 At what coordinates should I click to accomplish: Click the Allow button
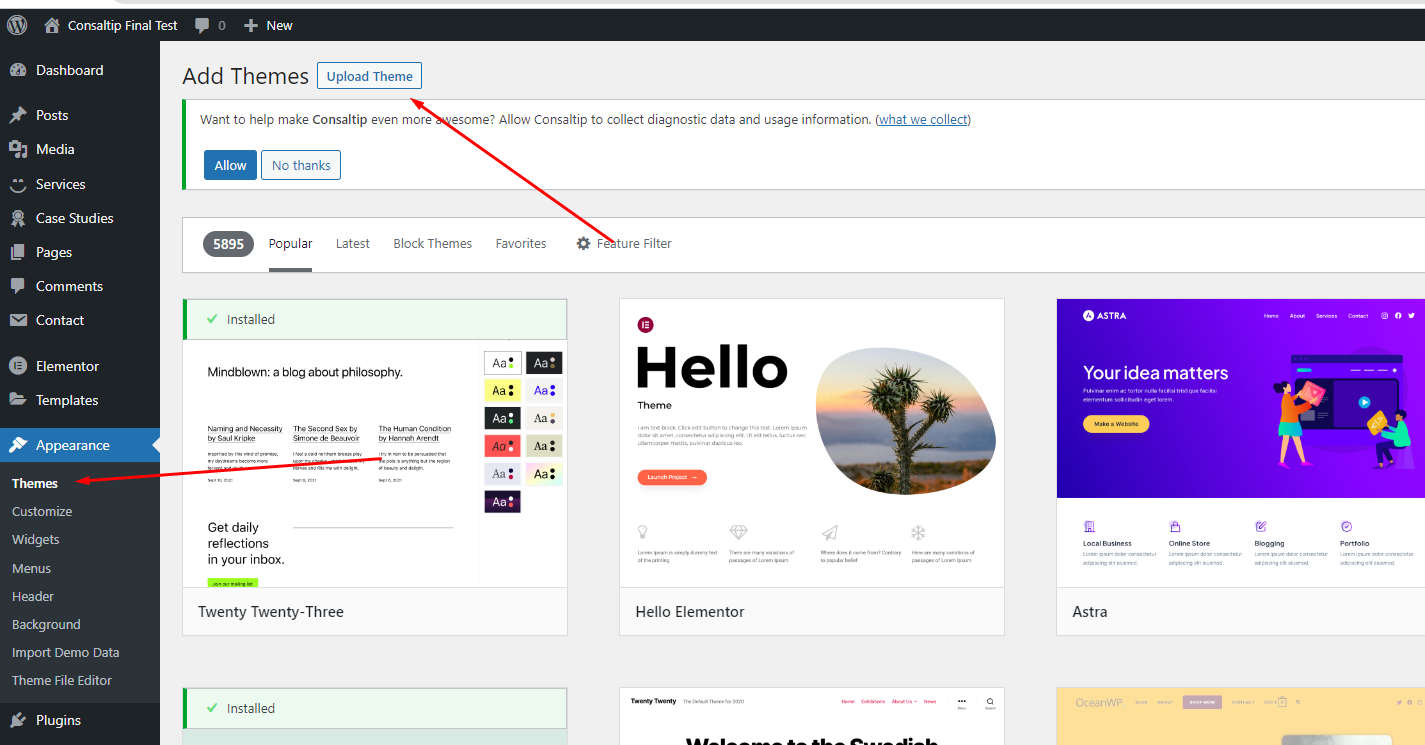(230, 165)
